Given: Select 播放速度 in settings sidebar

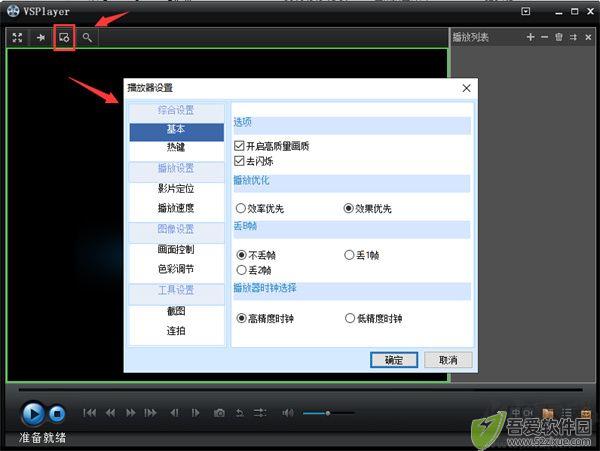Looking at the screenshot, I should (176, 208).
